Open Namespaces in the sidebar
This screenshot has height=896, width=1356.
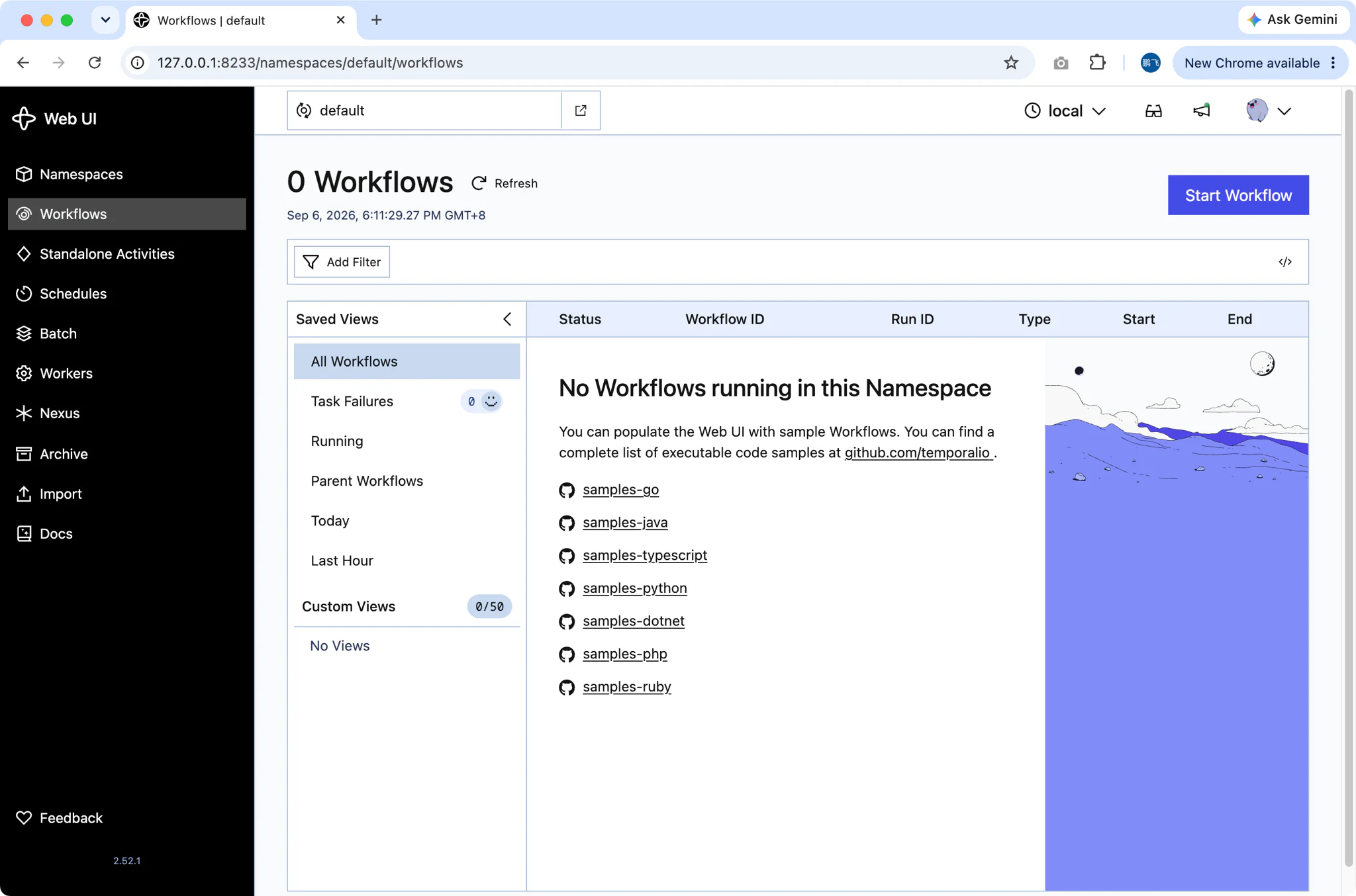coord(126,174)
